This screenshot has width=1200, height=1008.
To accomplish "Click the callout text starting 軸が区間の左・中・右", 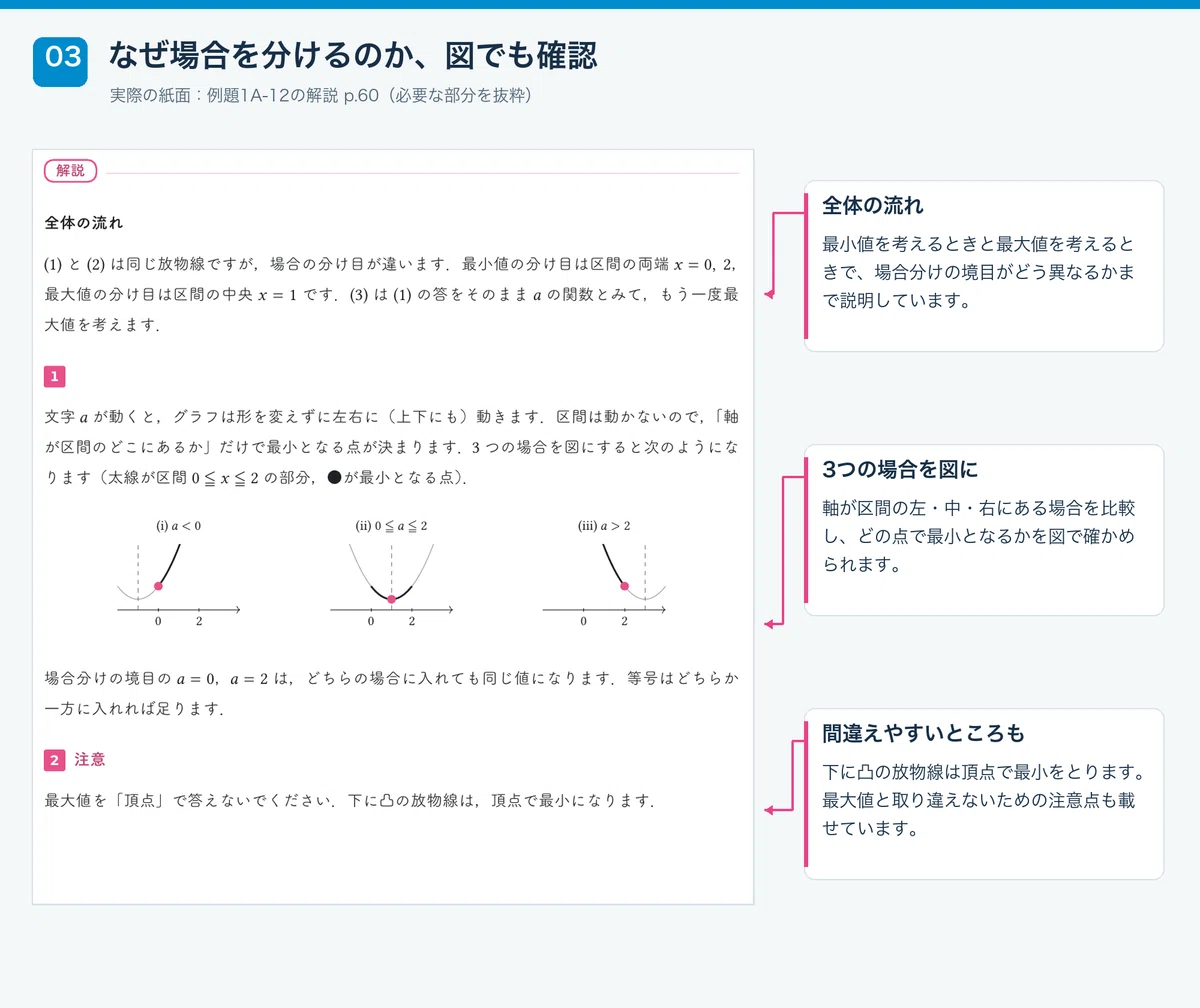I will coord(978,537).
